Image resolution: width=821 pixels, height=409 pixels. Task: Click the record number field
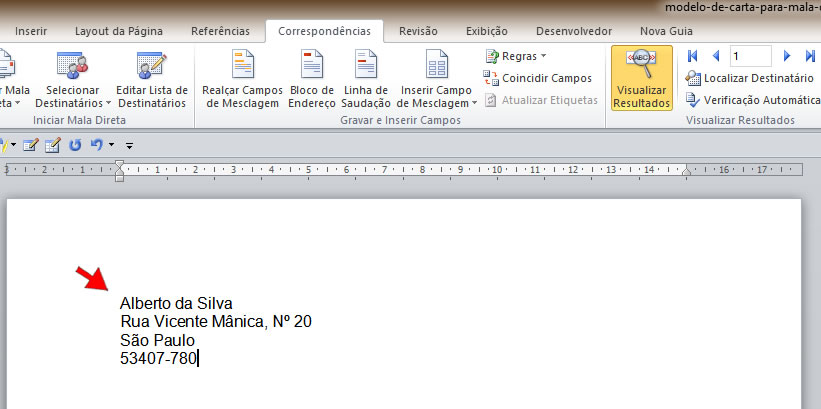[x=750, y=56]
